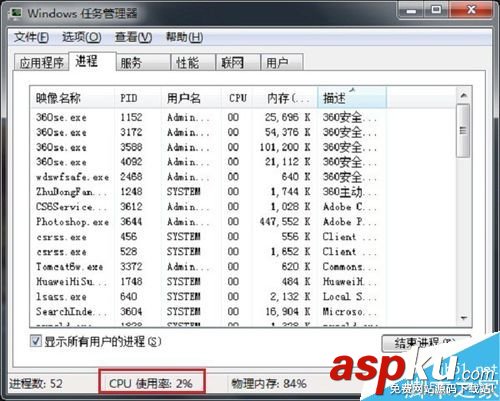Click PID value 3644
This screenshot has width=500, height=401.
point(131,222)
